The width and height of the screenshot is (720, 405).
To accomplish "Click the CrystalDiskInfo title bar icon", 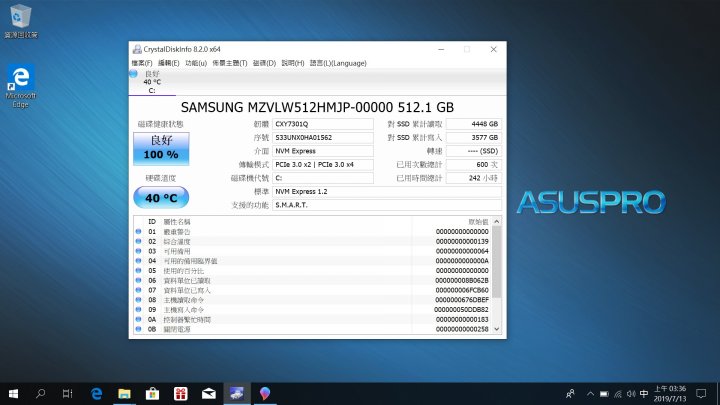I will (137, 49).
